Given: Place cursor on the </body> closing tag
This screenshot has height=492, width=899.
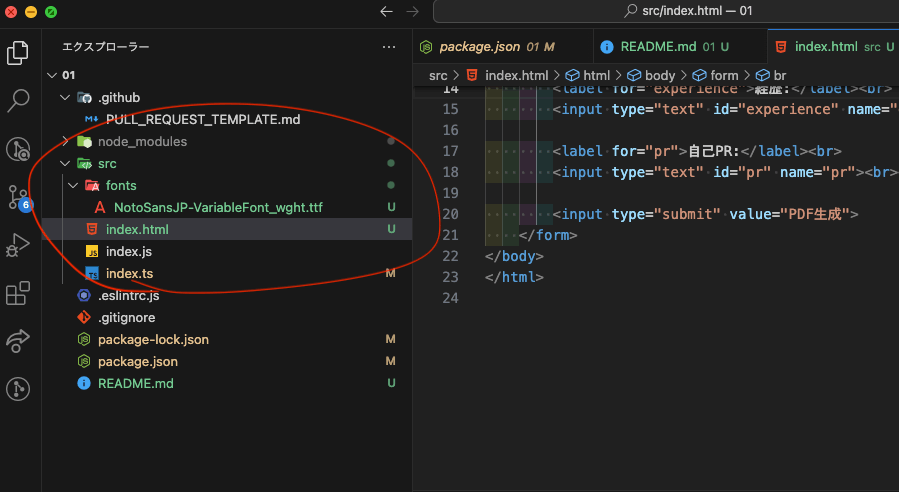Looking at the screenshot, I should point(514,256).
